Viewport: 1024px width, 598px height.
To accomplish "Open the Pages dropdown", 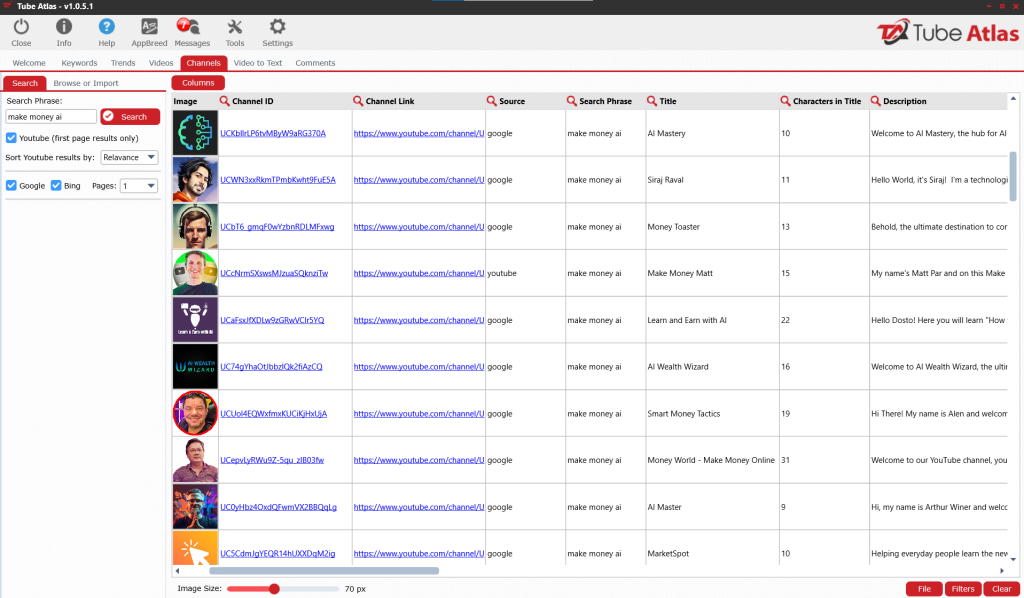I will click(x=138, y=186).
